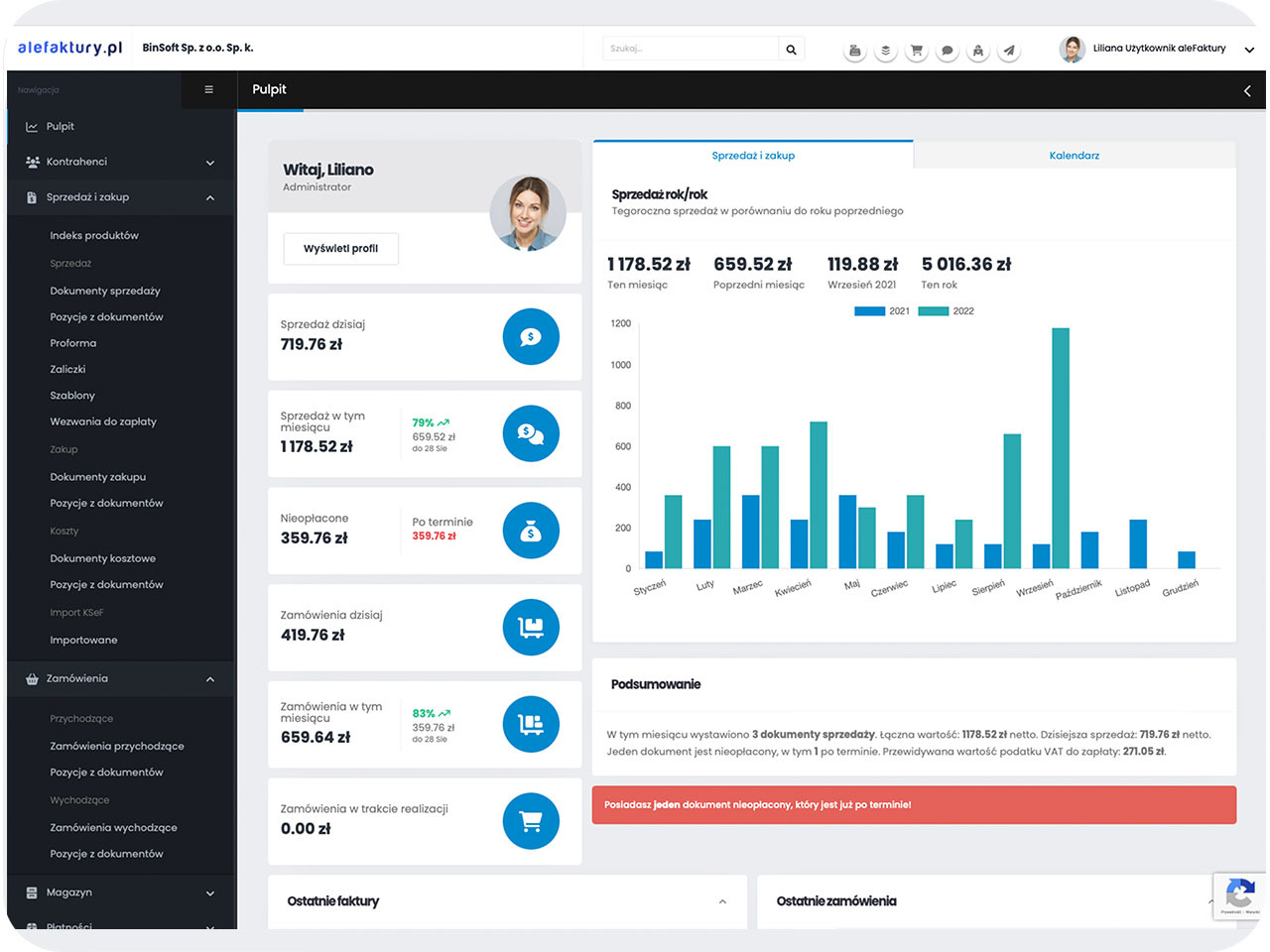Expand the Magazyn section chevron
The image size is (1270, 952).
click(x=210, y=893)
